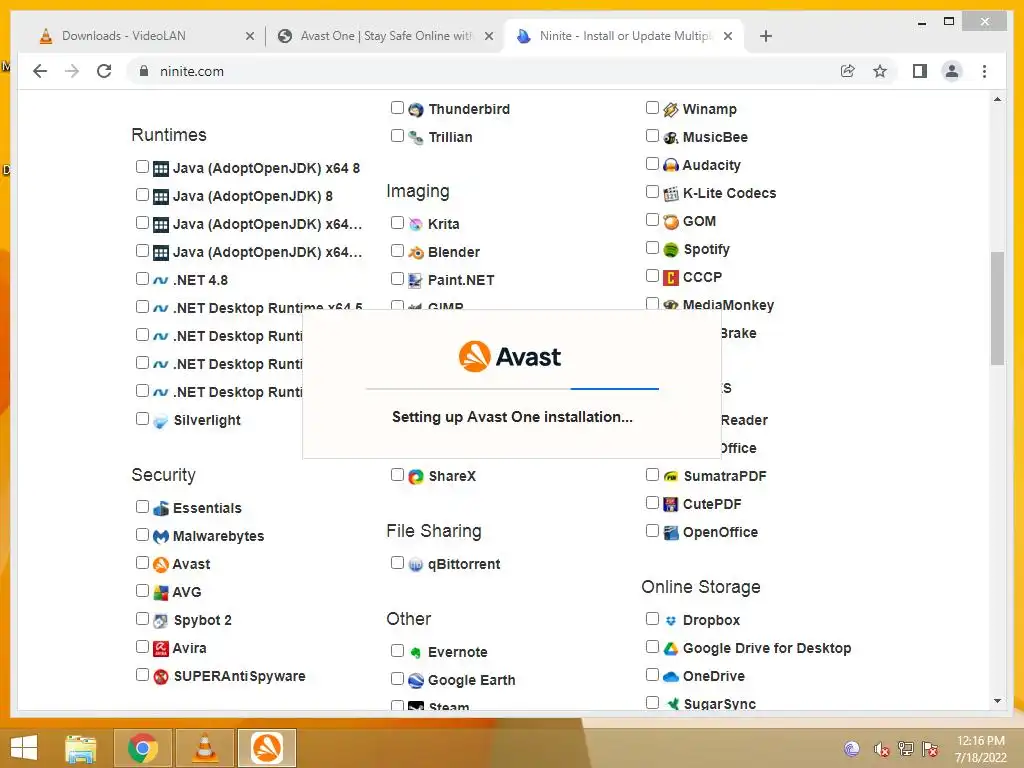
Task: View site info via padlock icon
Action: (144, 71)
